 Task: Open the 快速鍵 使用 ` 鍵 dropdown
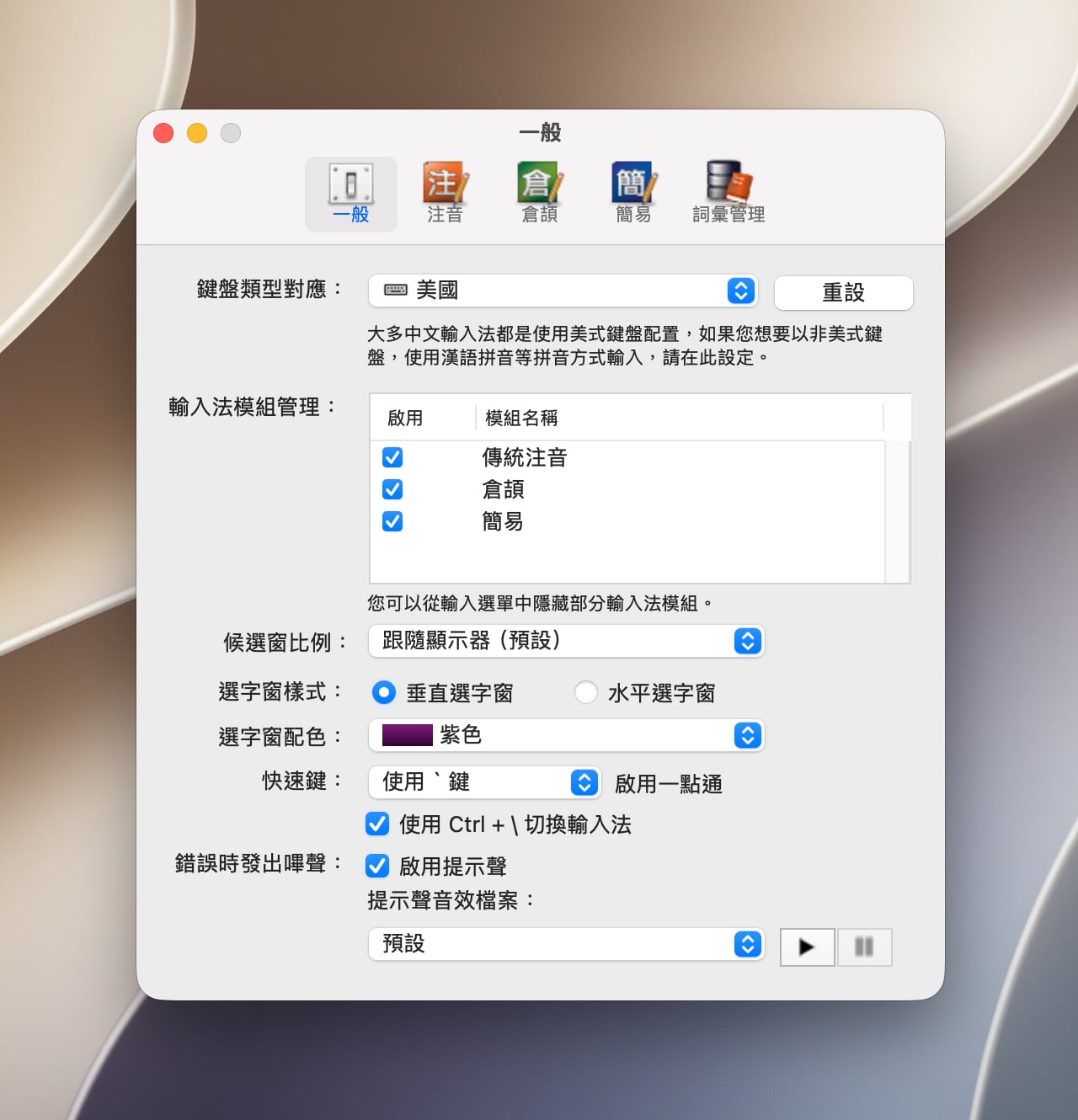[x=485, y=782]
